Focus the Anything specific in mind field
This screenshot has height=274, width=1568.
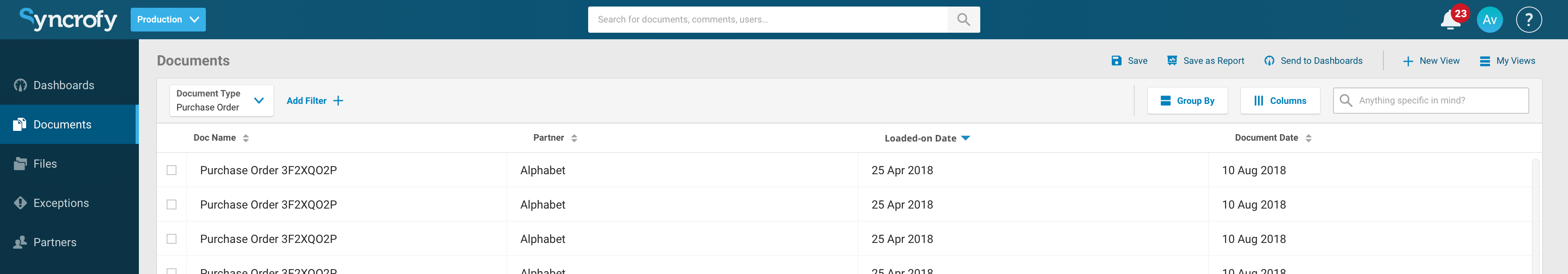(x=1430, y=101)
